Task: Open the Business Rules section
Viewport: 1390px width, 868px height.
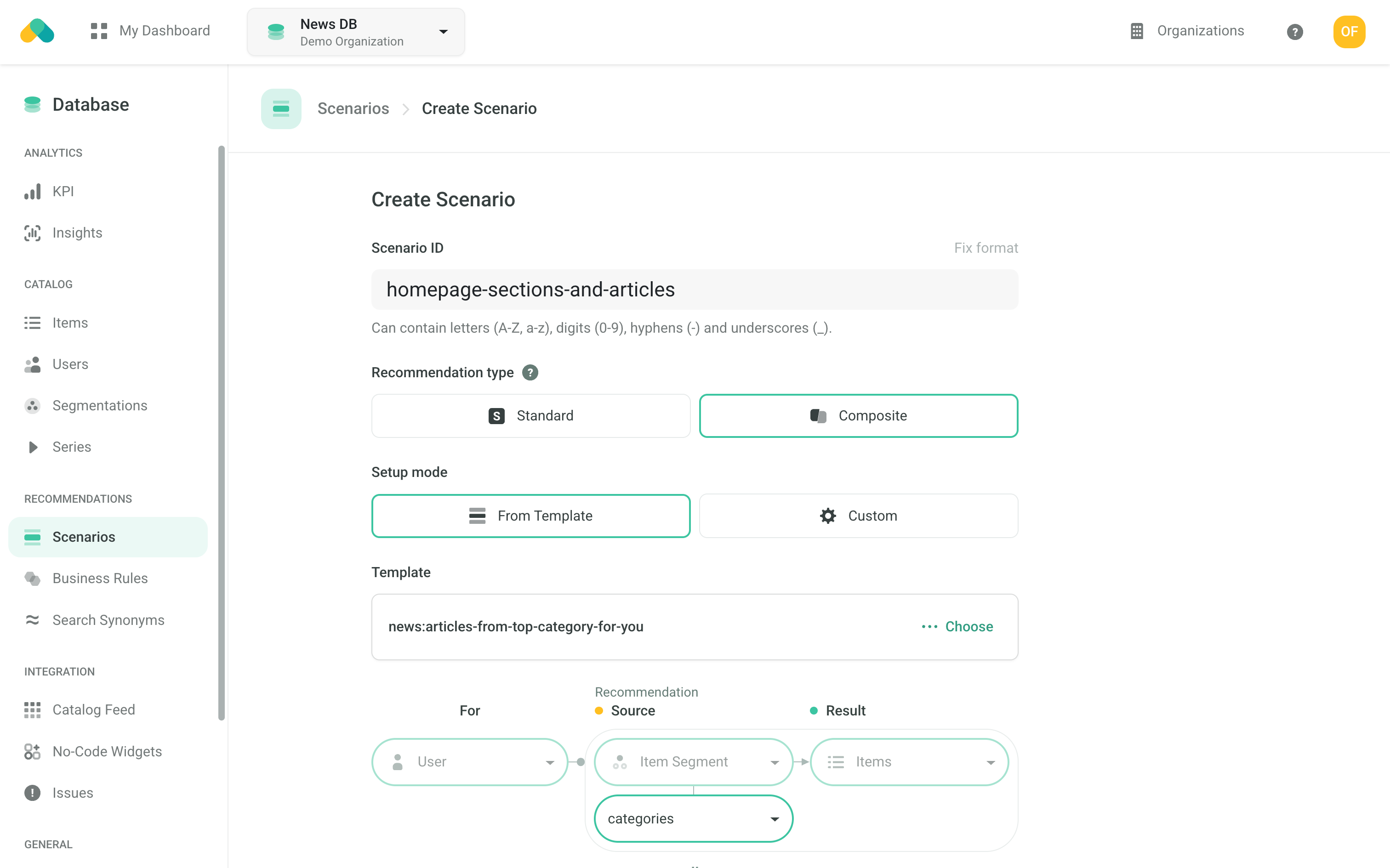Action: click(x=100, y=578)
